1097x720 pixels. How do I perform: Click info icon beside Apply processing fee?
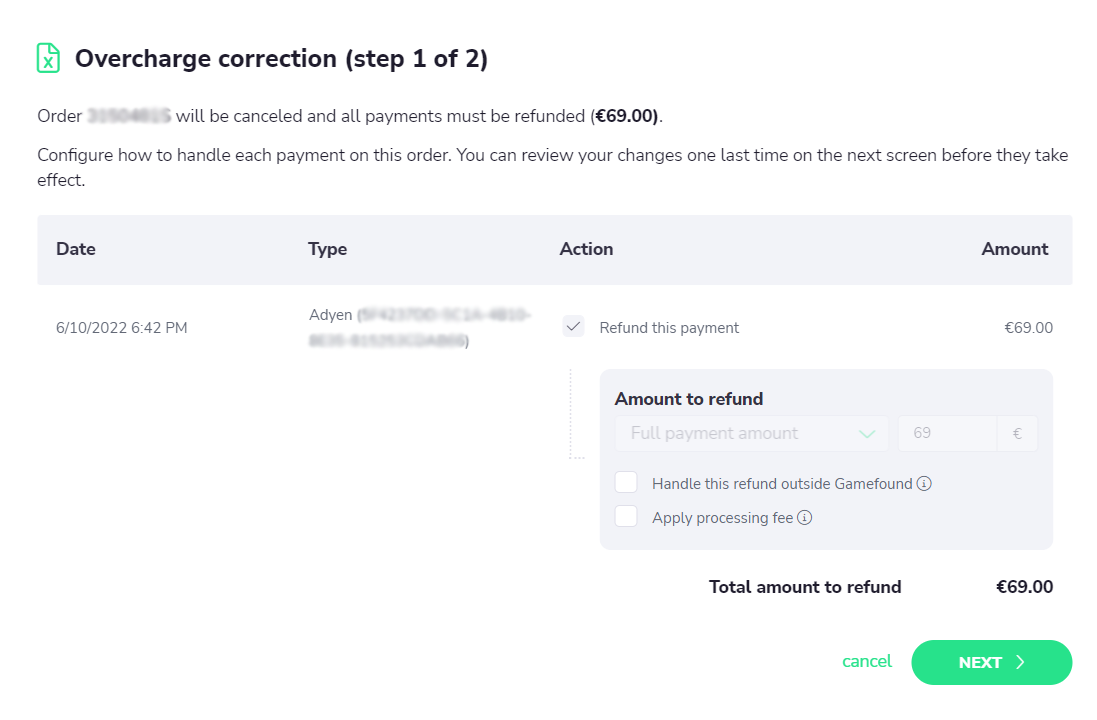click(x=804, y=518)
